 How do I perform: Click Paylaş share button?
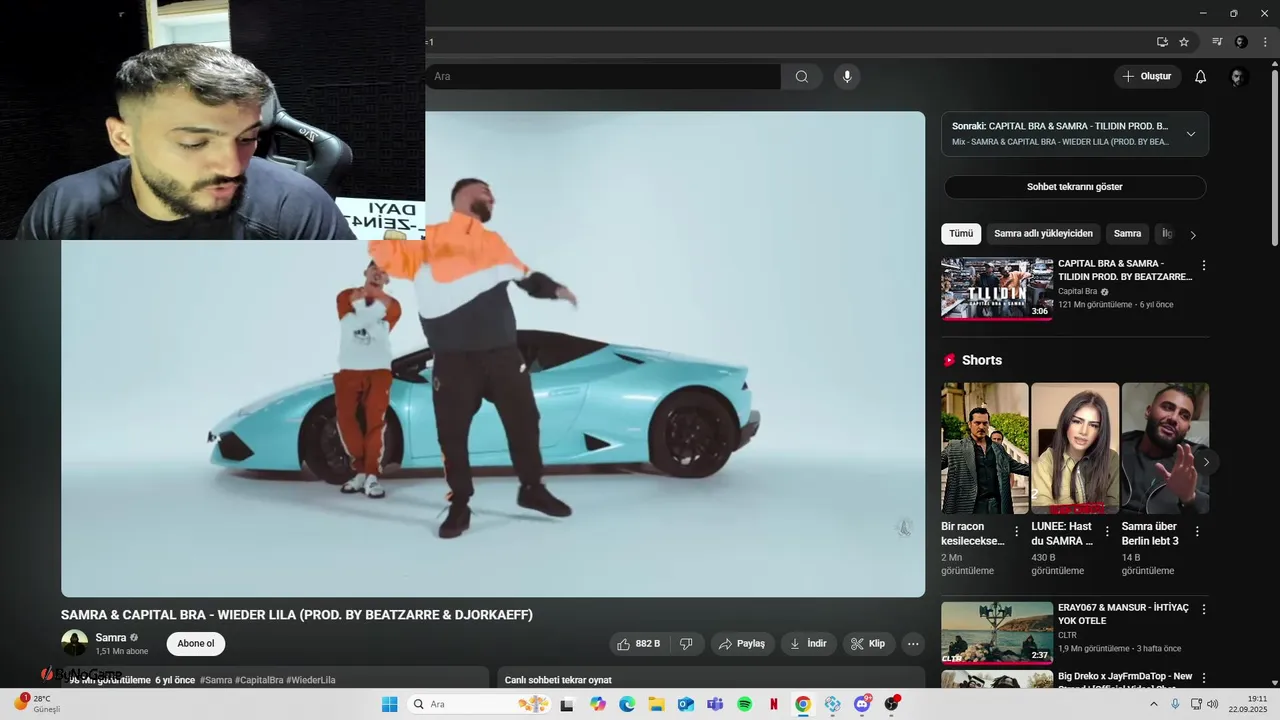[x=742, y=644]
